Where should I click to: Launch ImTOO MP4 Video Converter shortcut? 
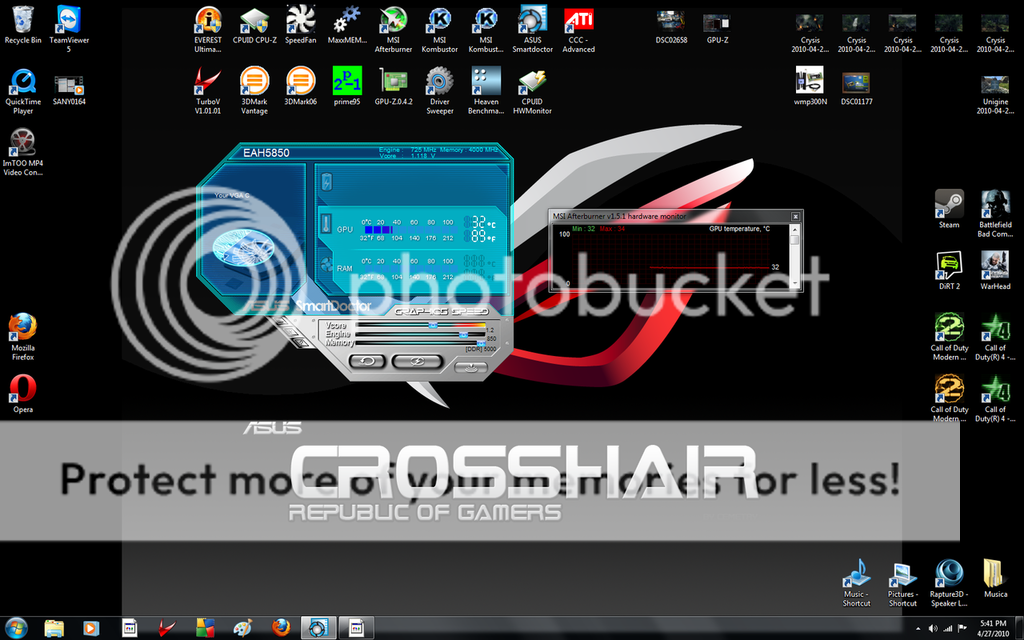[x=23, y=152]
